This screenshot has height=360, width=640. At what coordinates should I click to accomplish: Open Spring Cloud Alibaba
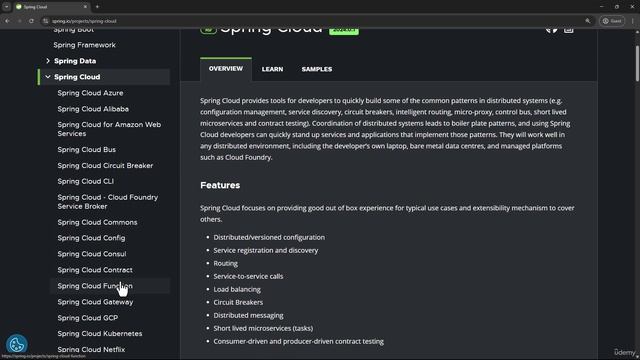pos(93,109)
